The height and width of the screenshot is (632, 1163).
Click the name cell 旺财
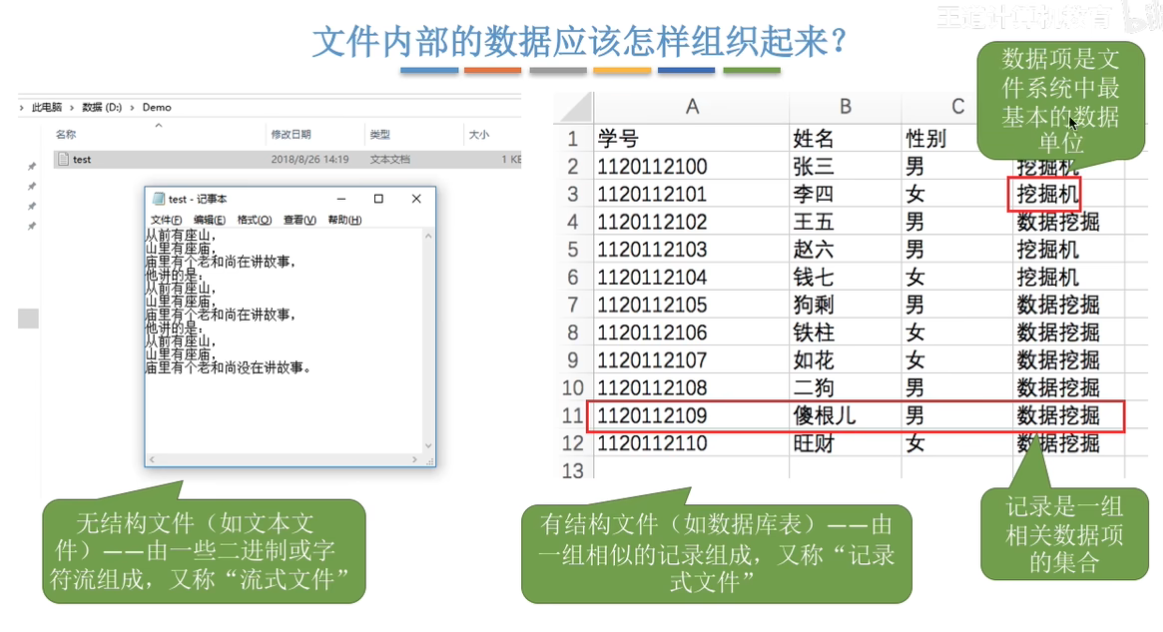point(846,443)
